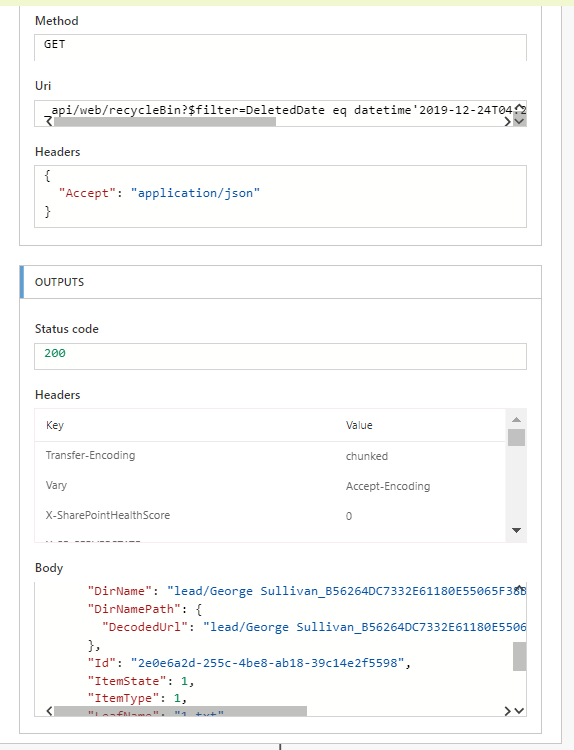Image resolution: width=574 pixels, height=750 pixels.
Task: Click the output headers table scroll down arrow
Action: [516, 530]
